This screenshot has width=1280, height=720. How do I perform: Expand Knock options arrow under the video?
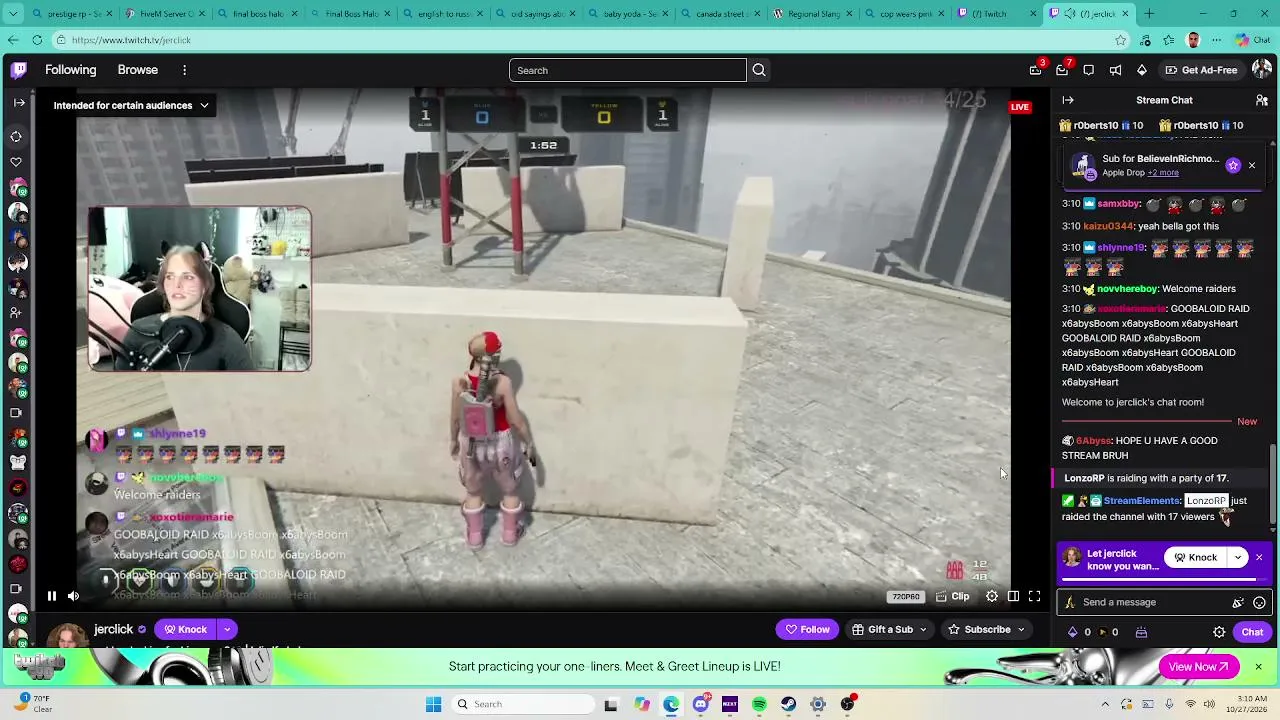tap(227, 629)
